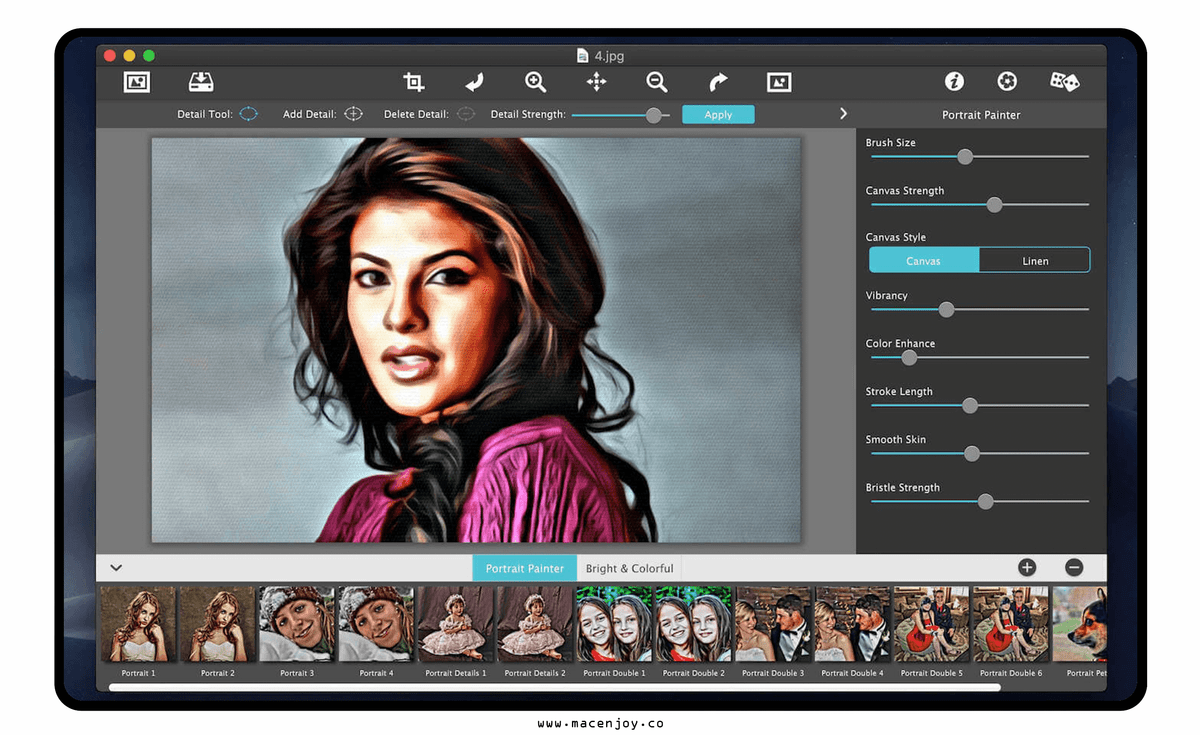Activate the Detail Tool oval icon
The image size is (1200, 735).
coord(248,114)
